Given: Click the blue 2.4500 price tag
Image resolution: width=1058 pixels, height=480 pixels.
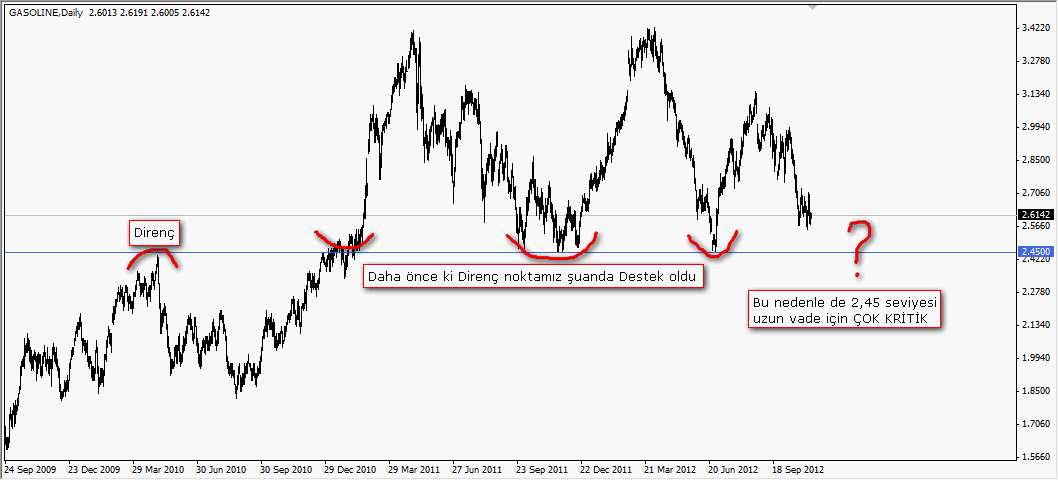Looking at the screenshot, I should click(1035, 252).
